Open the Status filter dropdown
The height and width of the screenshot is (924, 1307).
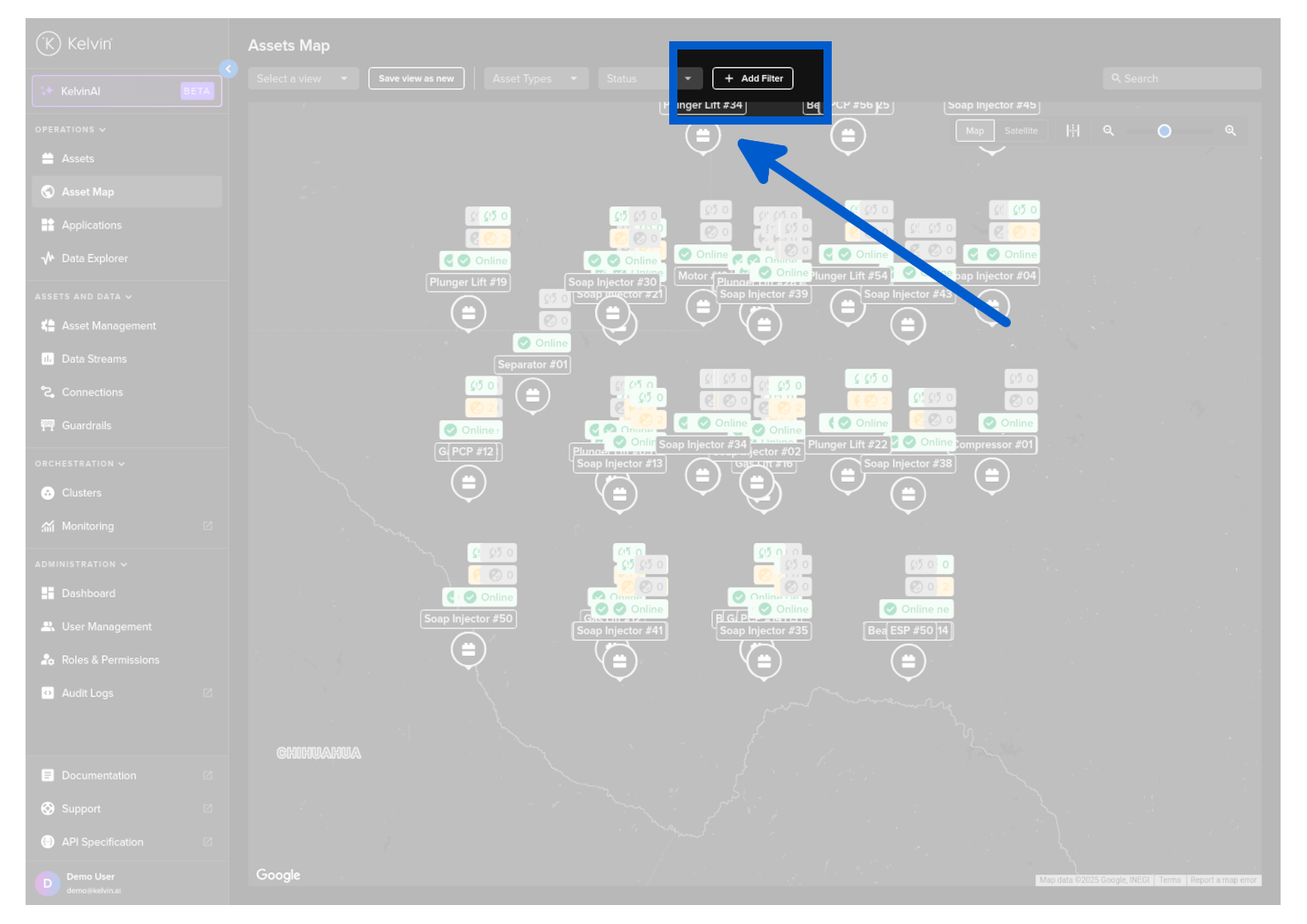click(x=649, y=78)
